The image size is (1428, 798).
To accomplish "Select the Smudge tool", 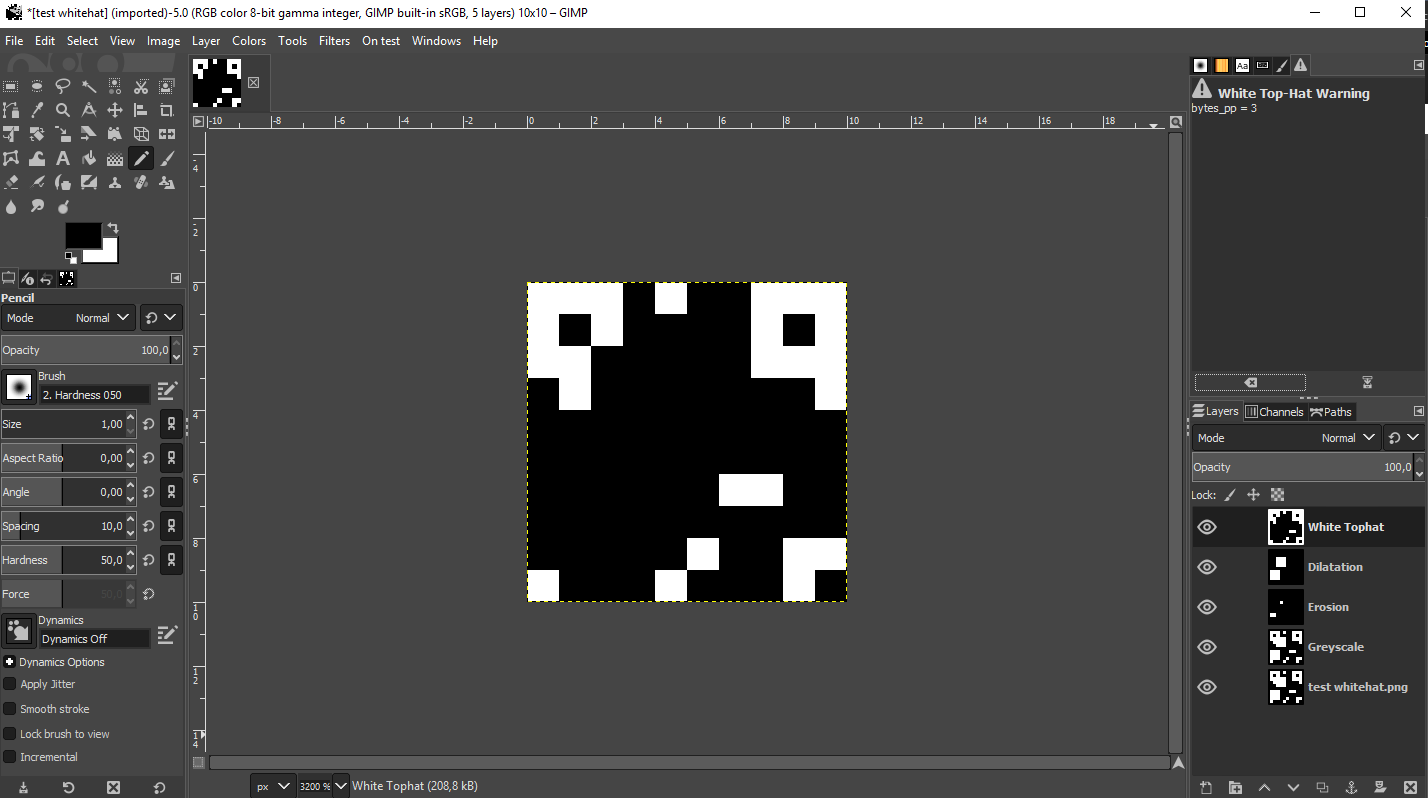I will point(37,206).
